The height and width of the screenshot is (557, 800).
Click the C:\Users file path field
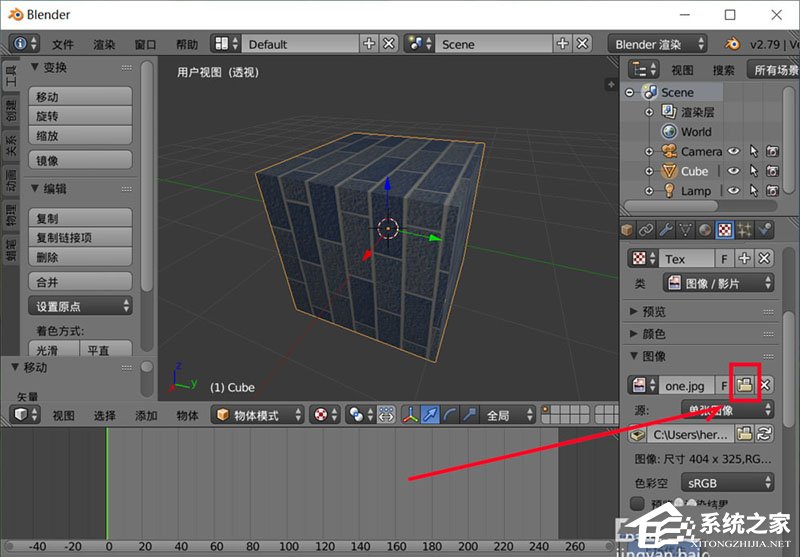690,434
